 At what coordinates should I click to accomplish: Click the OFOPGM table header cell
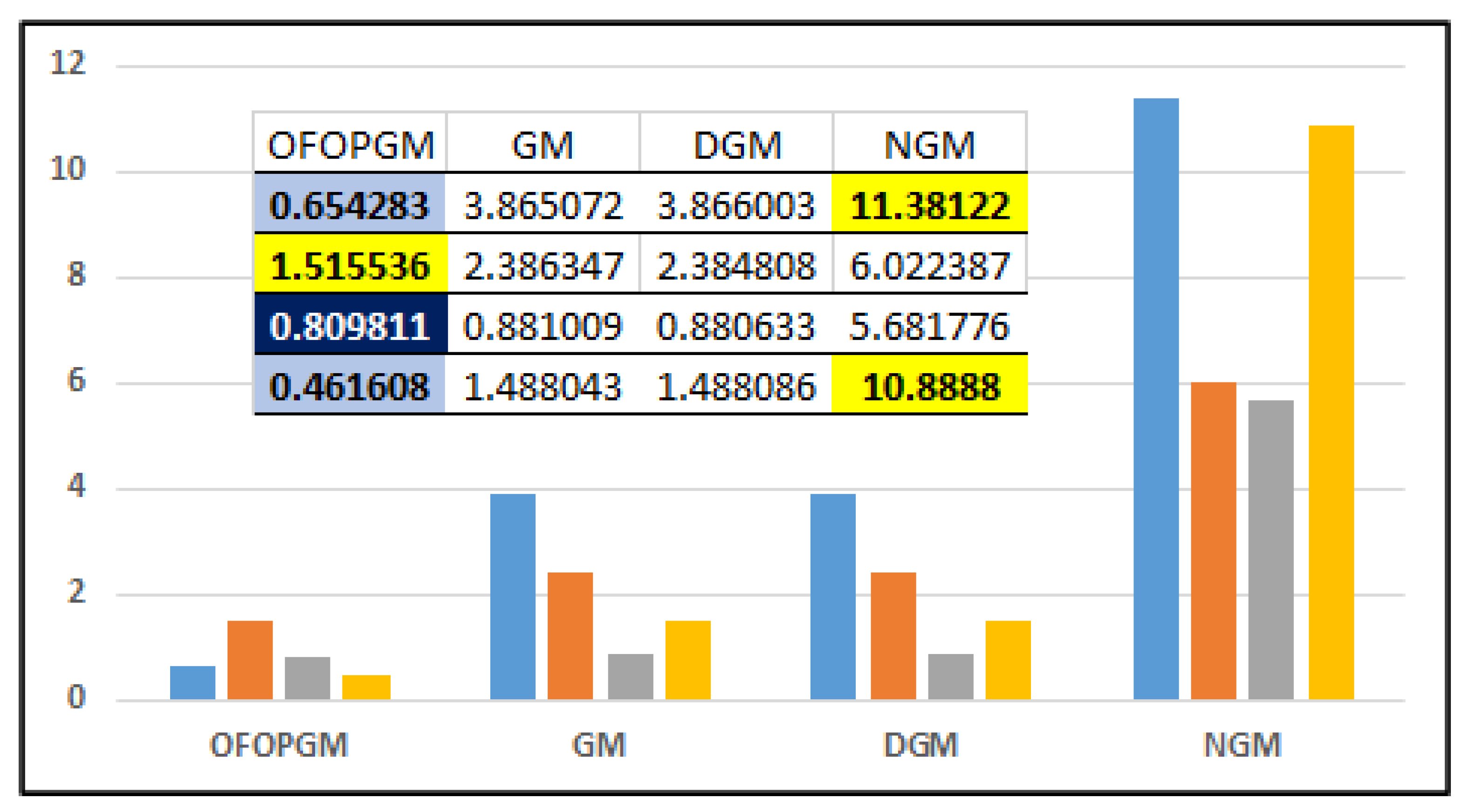(x=350, y=144)
